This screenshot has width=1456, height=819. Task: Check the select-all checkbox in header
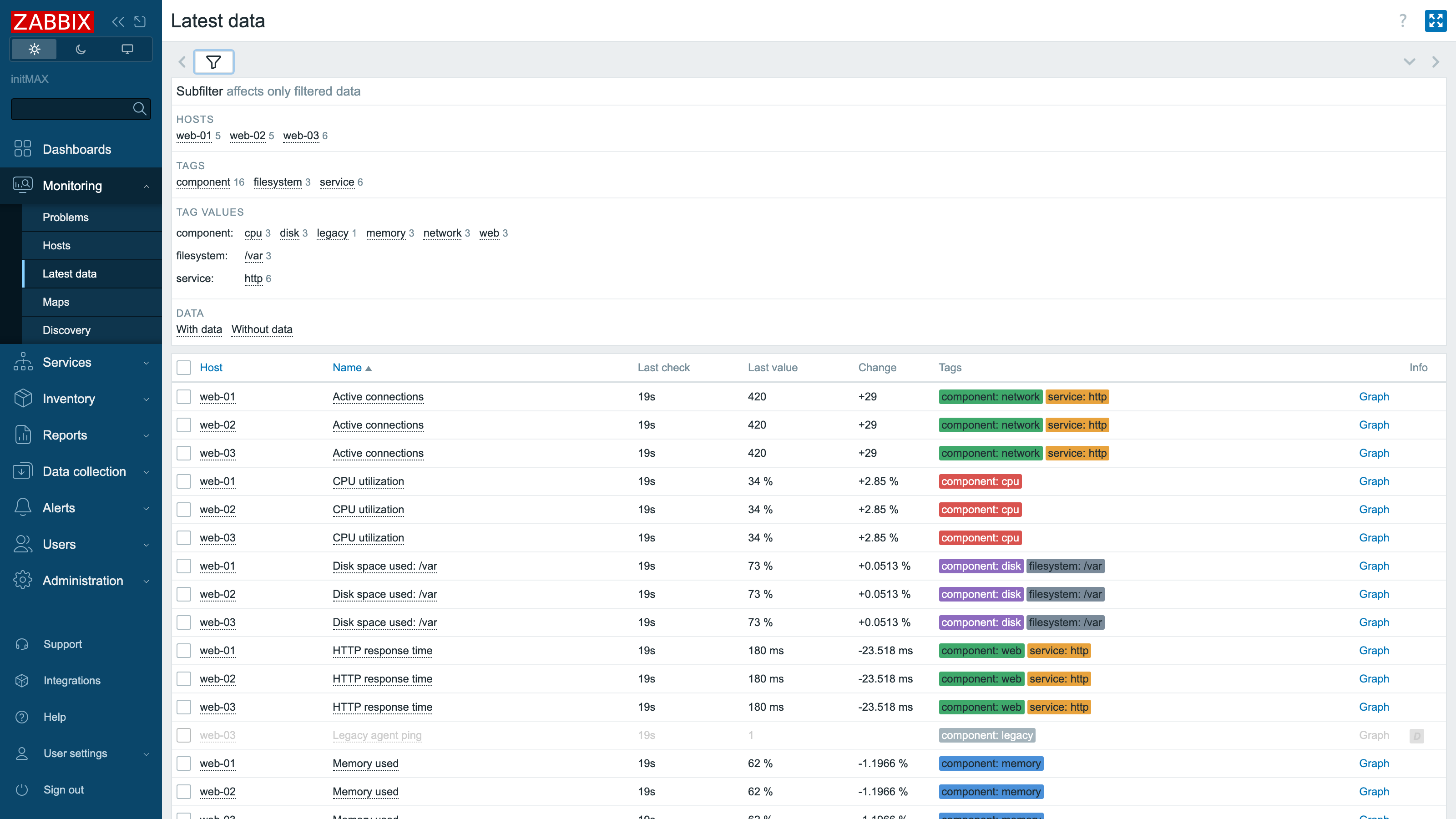tap(184, 367)
